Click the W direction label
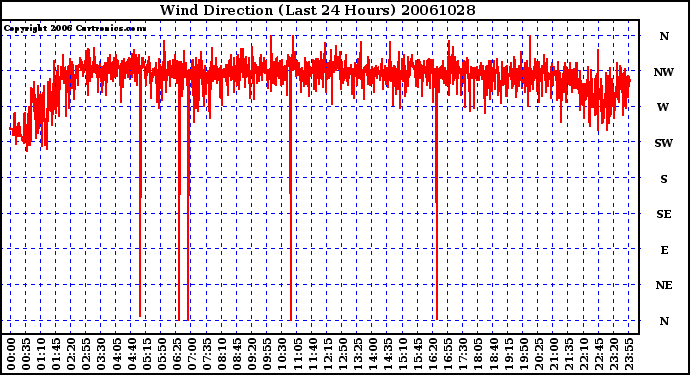690x375 pixels. (x=663, y=107)
